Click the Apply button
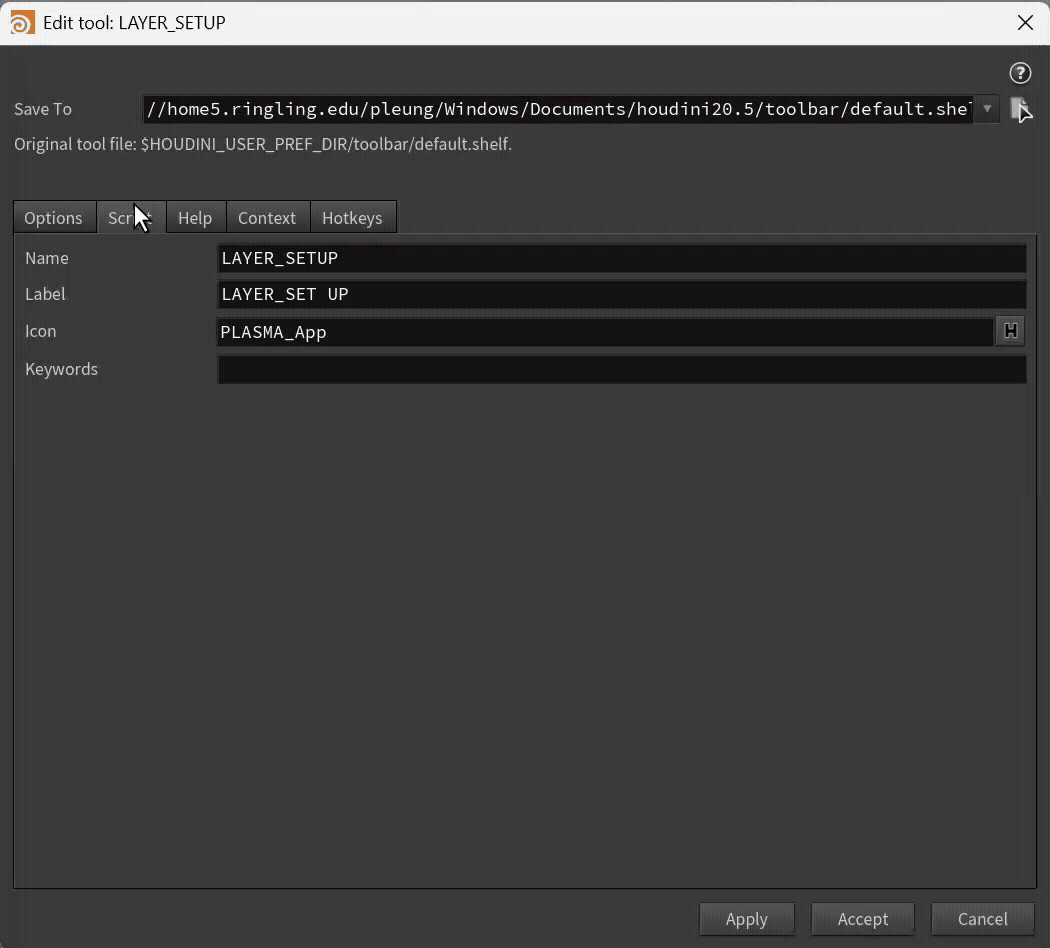The width and height of the screenshot is (1050, 948). [x=747, y=919]
